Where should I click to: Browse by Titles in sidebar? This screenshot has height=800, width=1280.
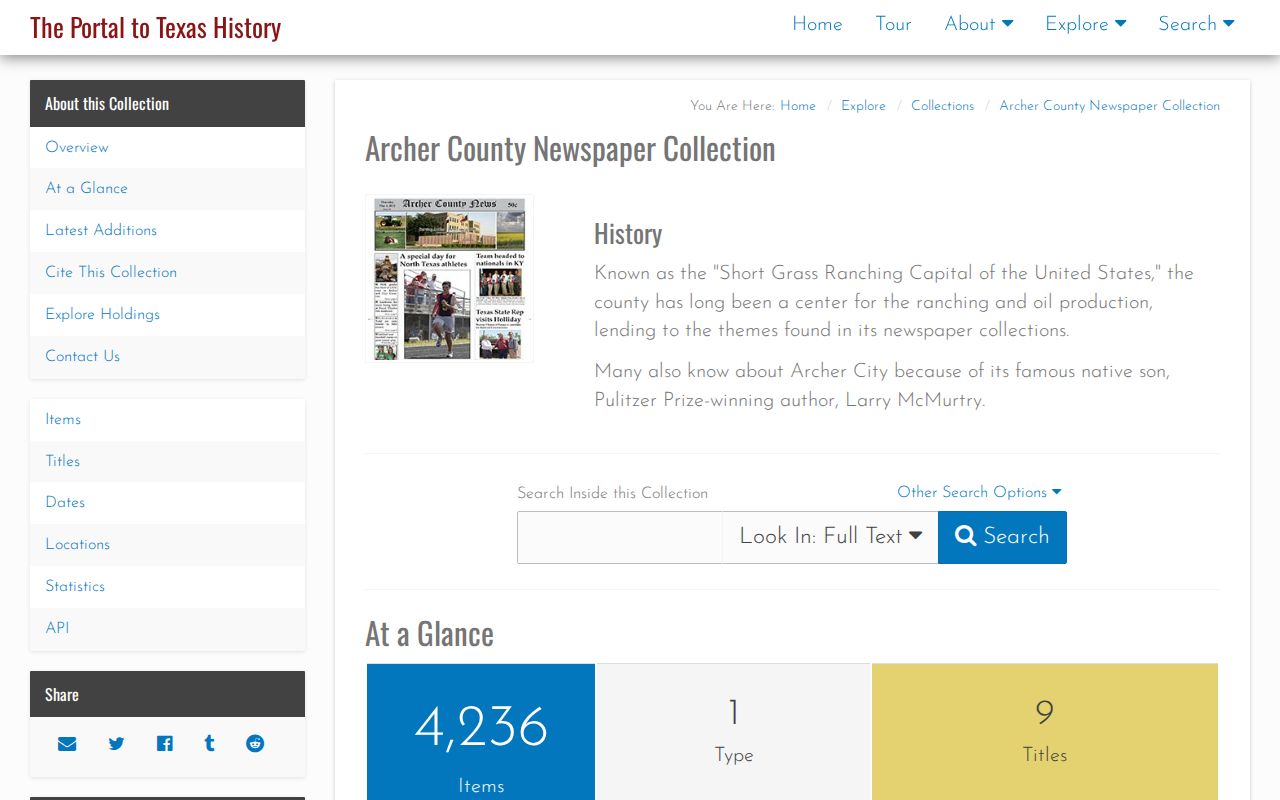pyautogui.click(x=168, y=461)
